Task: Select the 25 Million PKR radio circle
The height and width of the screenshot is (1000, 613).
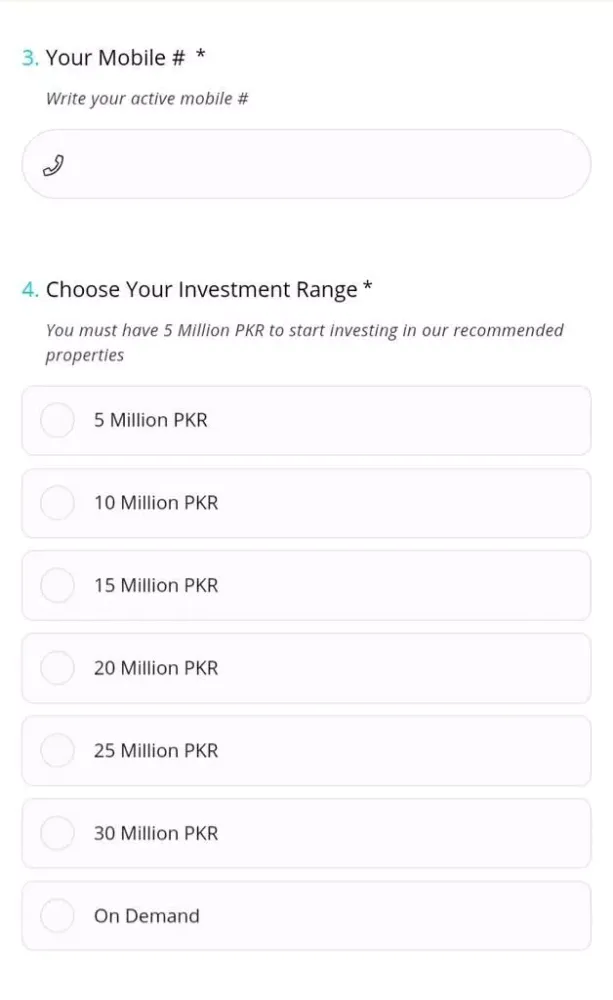Action: point(57,750)
